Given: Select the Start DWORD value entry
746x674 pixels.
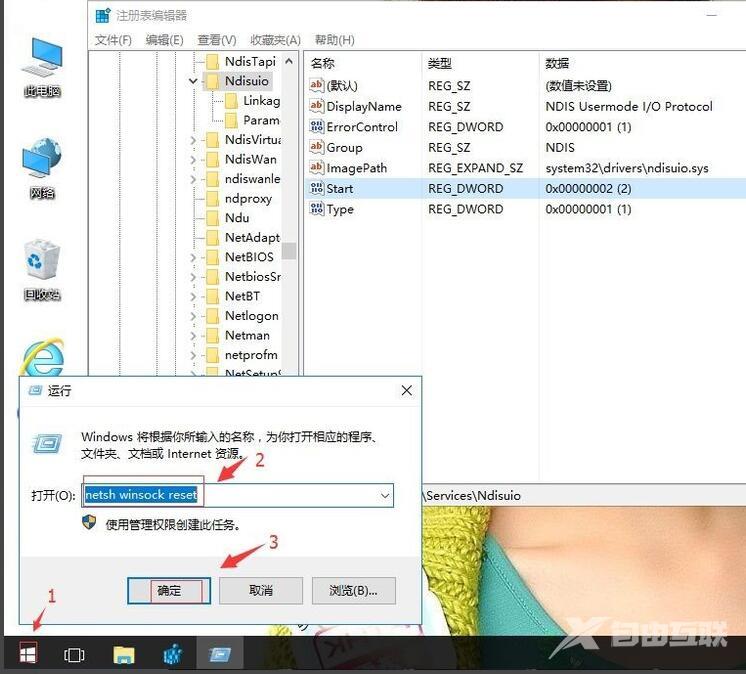Looking at the screenshot, I should (x=340, y=188).
